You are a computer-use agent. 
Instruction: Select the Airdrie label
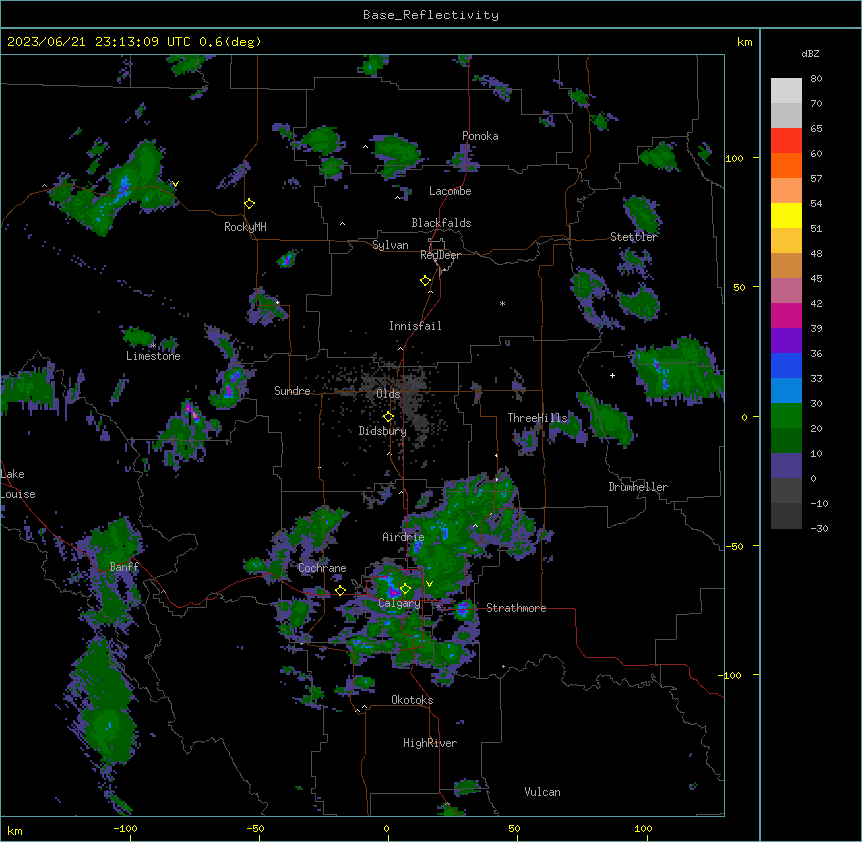coord(403,537)
